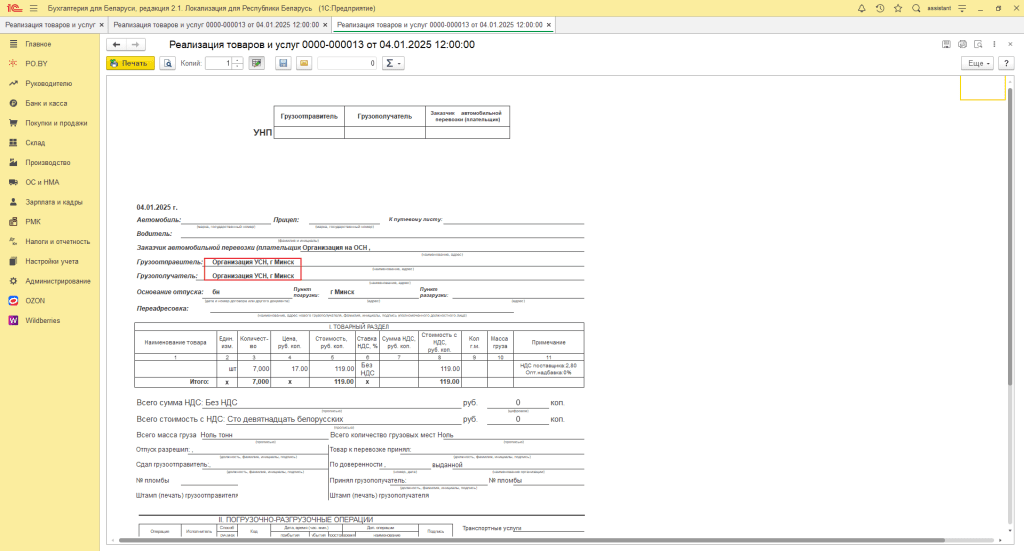Click the РМК cash register icon
The width and height of the screenshot is (1024, 551).
click(13, 221)
